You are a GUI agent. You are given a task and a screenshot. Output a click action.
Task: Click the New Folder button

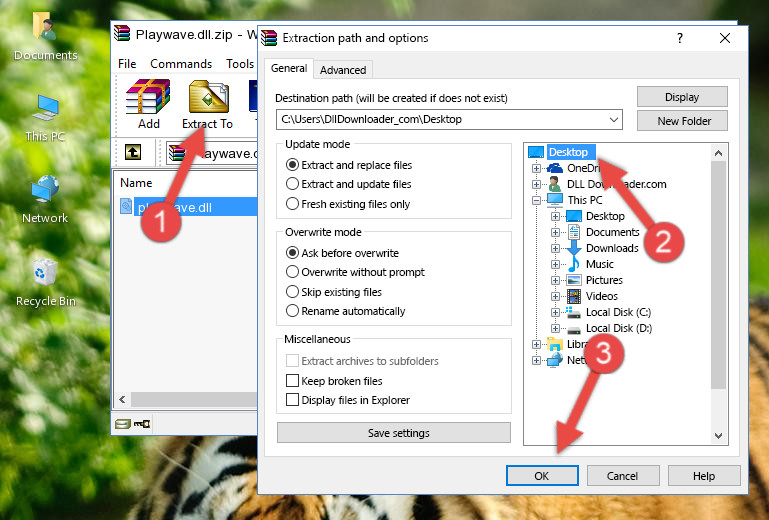682,121
